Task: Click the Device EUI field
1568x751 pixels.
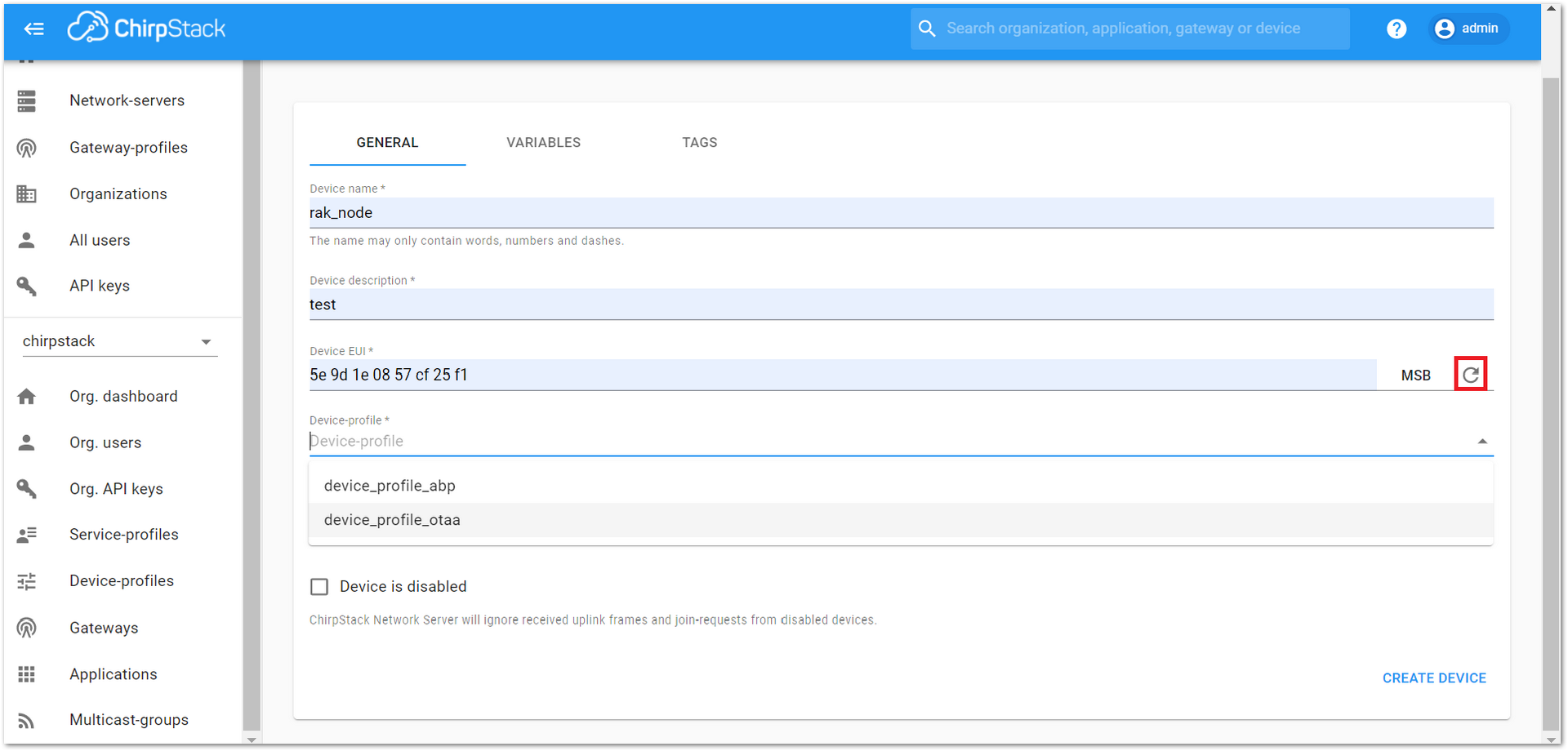Action: [843, 375]
